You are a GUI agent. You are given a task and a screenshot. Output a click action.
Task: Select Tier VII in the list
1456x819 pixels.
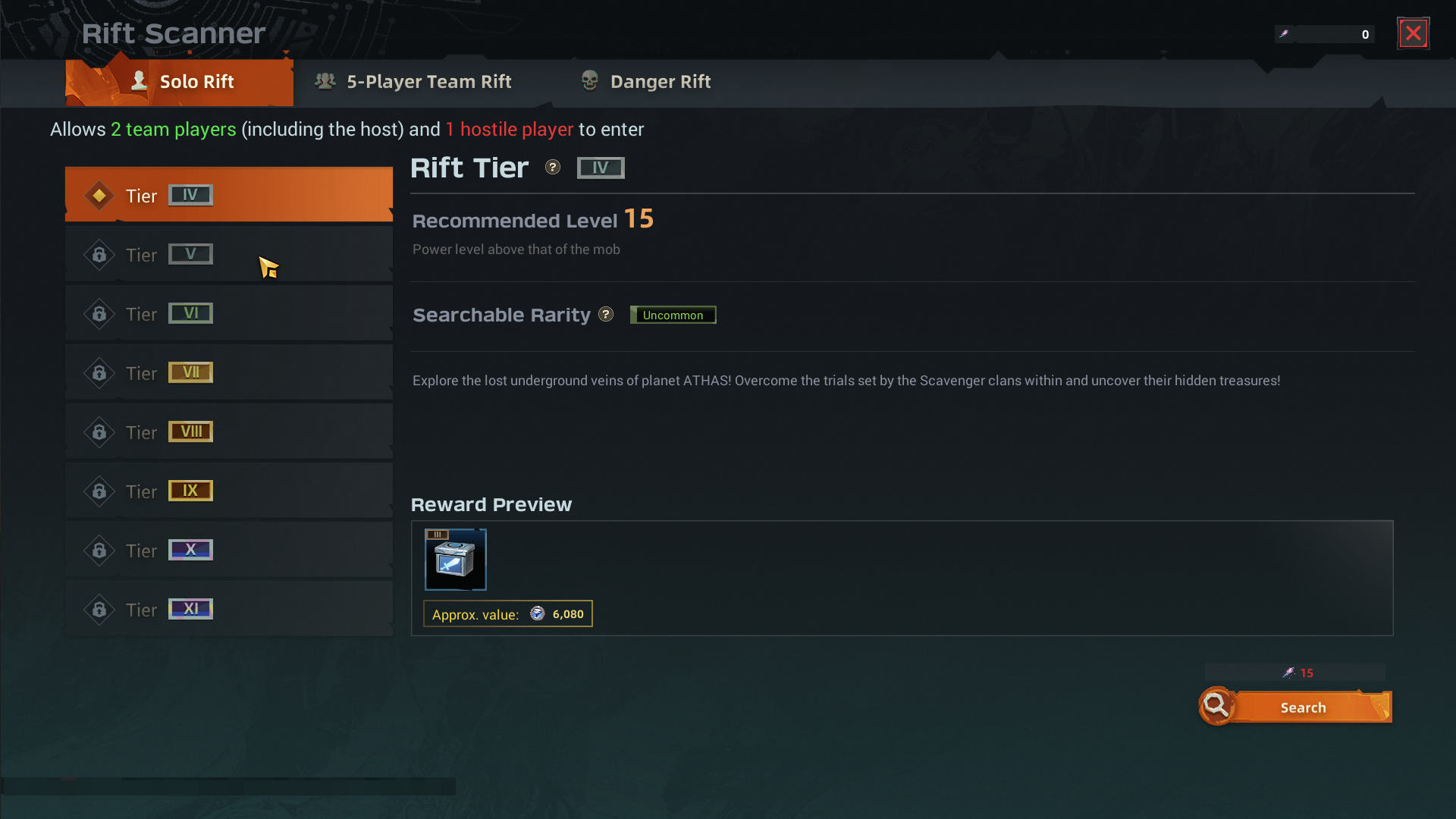[x=229, y=372]
